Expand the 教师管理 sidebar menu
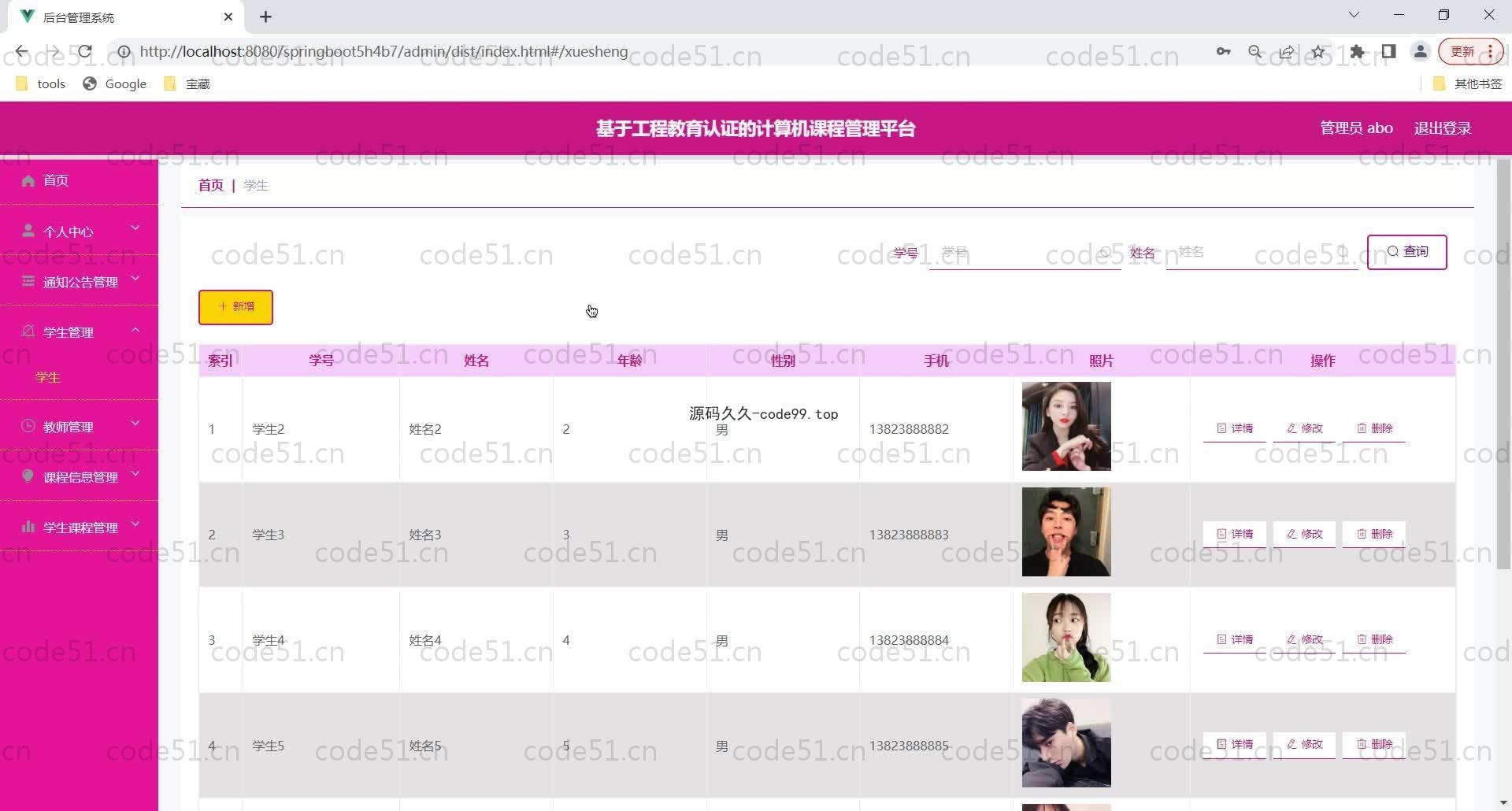Screen dimensions: 1512x811 [x=79, y=426]
